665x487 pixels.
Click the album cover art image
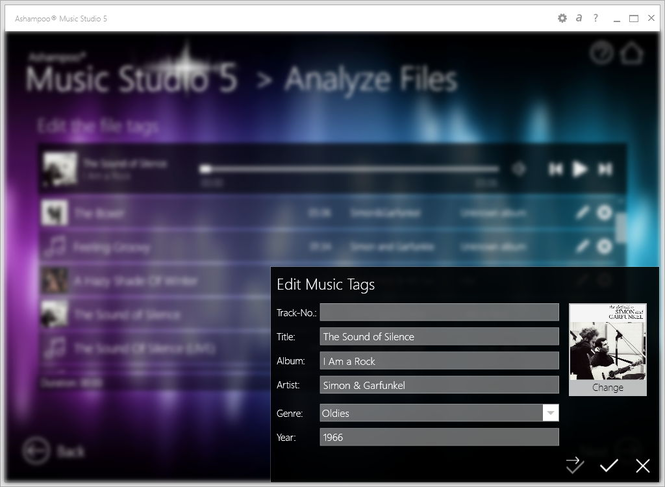click(608, 342)
